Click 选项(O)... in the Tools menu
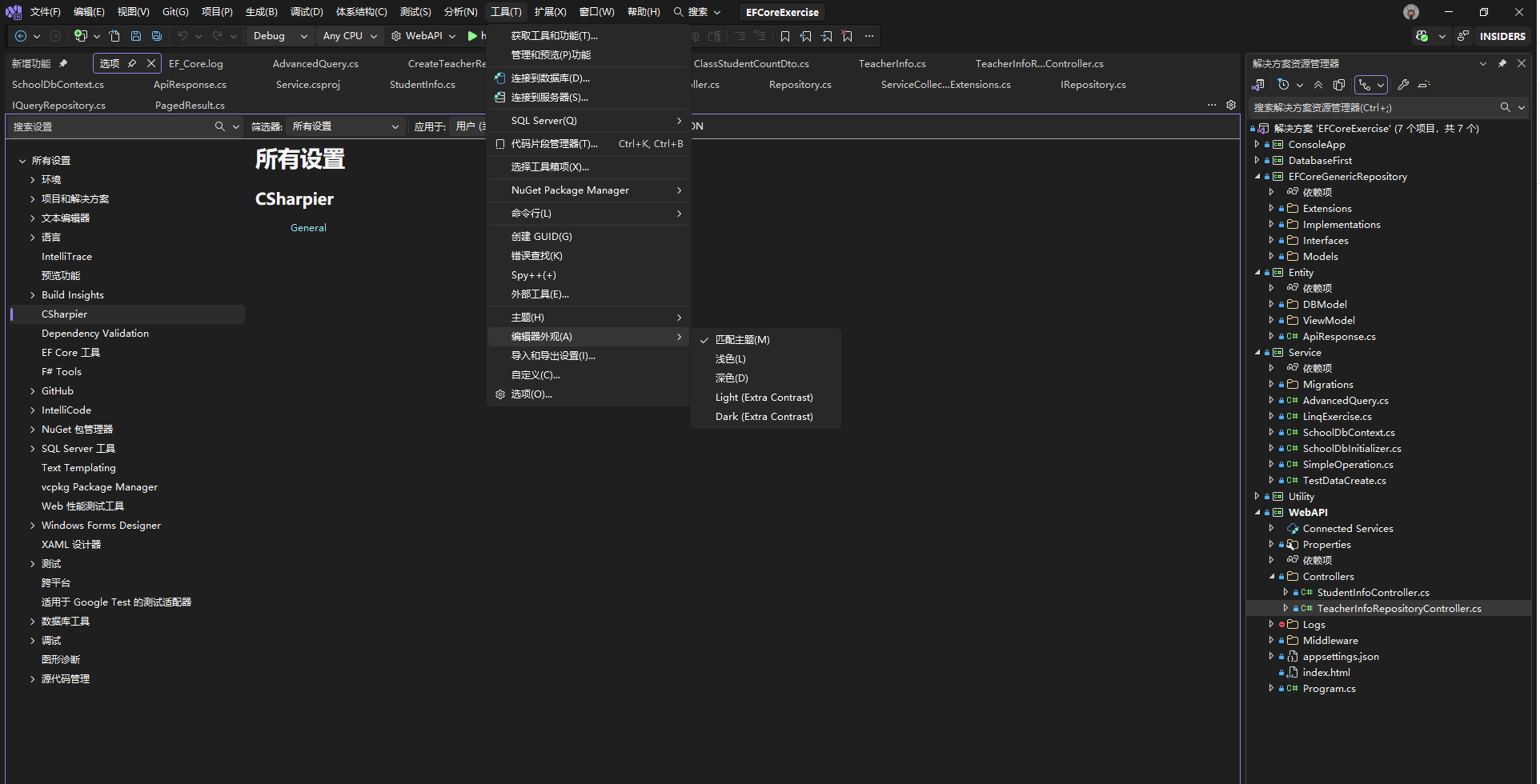Image resolution: width=1540 pixels, height=784 pixels. [531, 394]
